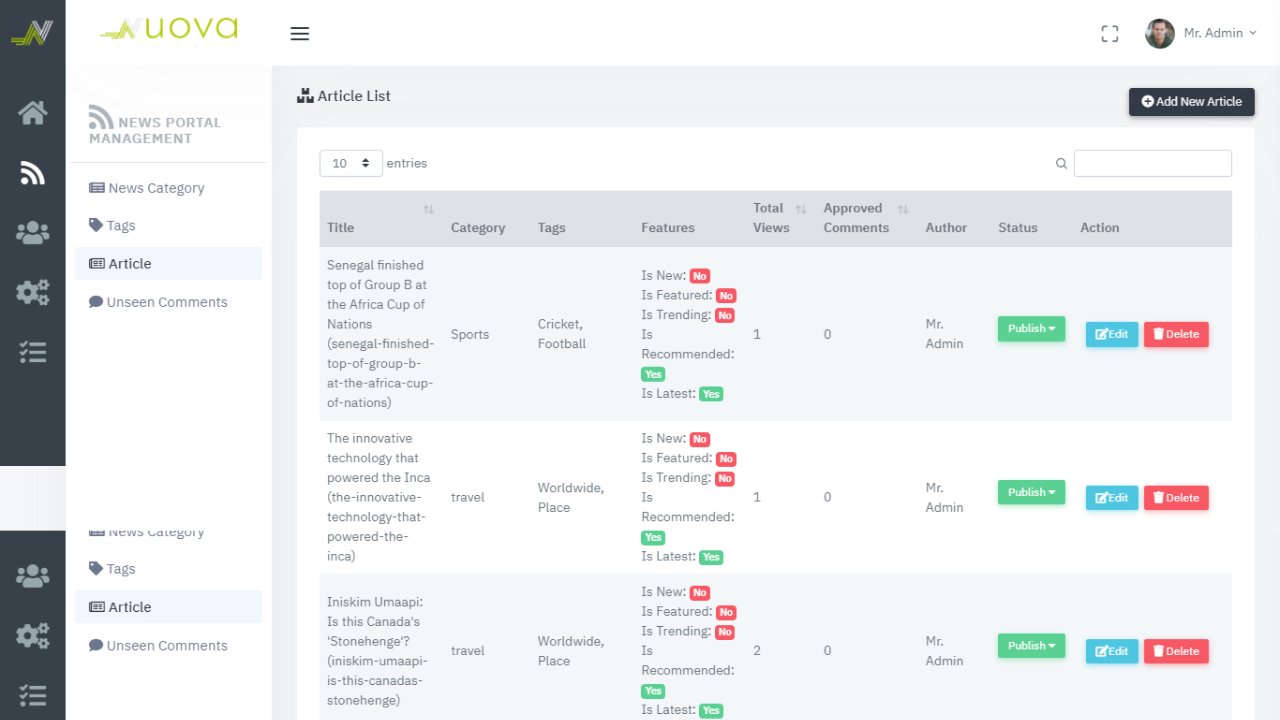The width and height of the screenshot is (1280, 720).
Task: Click the Mr. Admin profile avatar
Action: (1159, 33)
